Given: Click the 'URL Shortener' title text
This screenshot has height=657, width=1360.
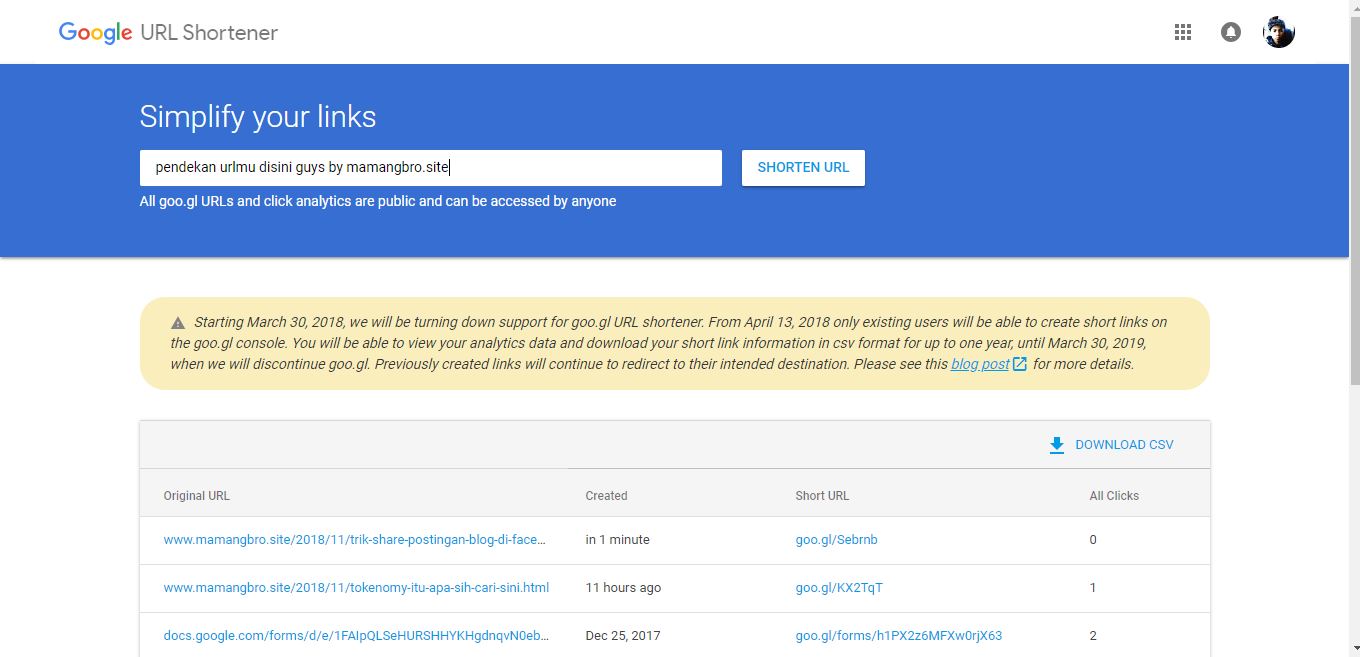Looking at the screenshot, I should click(x=209, y=33).
